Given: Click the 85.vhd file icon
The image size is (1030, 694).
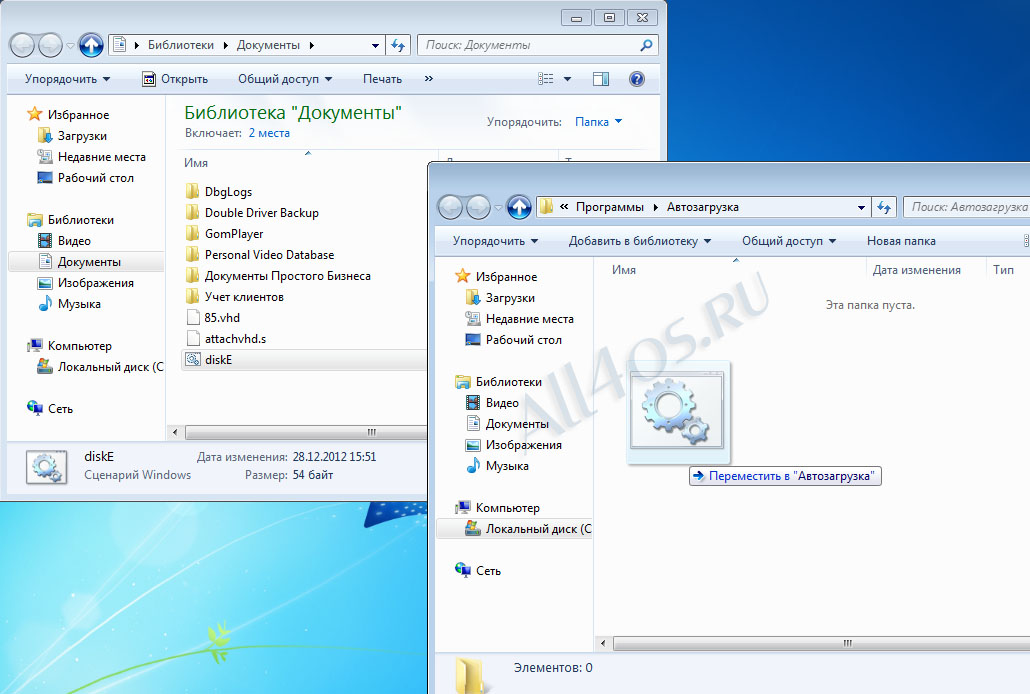Looking at the screenshot, I should pyautogui.click(x=192, y=317).
